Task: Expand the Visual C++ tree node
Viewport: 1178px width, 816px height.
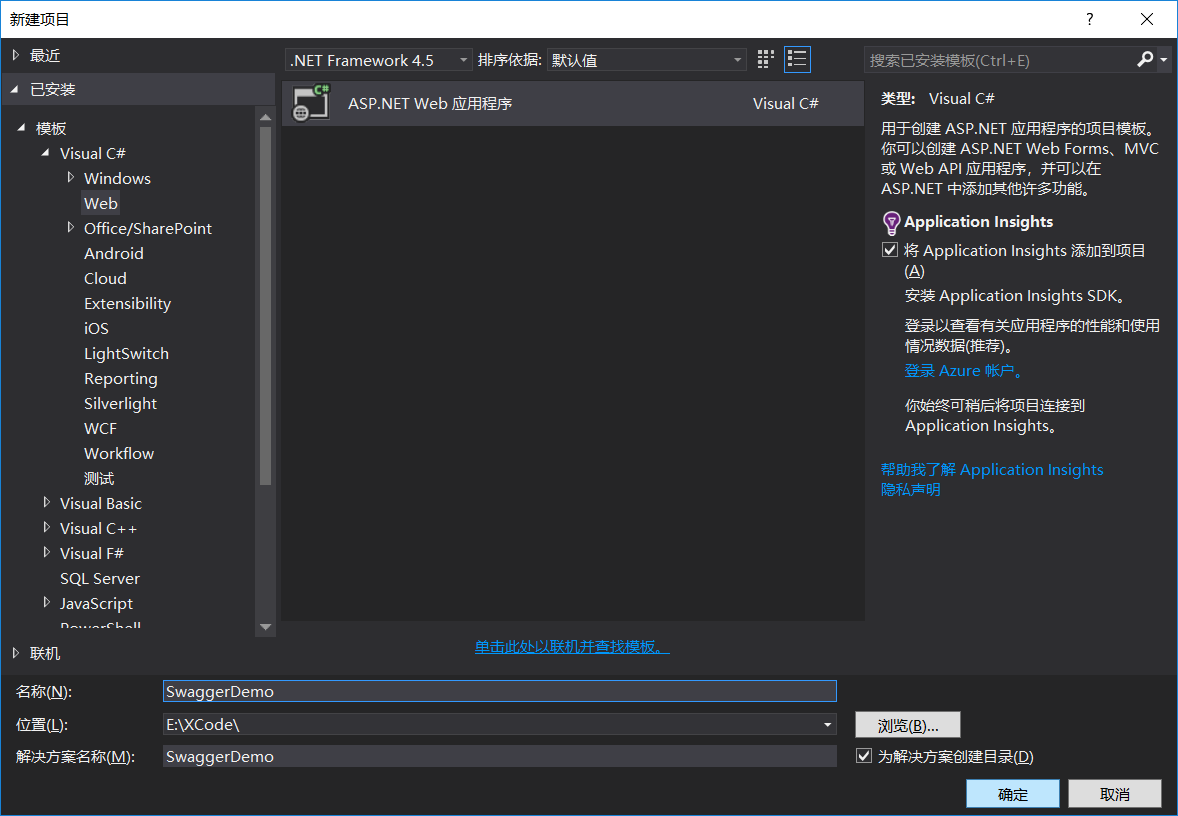Action: 47,527
